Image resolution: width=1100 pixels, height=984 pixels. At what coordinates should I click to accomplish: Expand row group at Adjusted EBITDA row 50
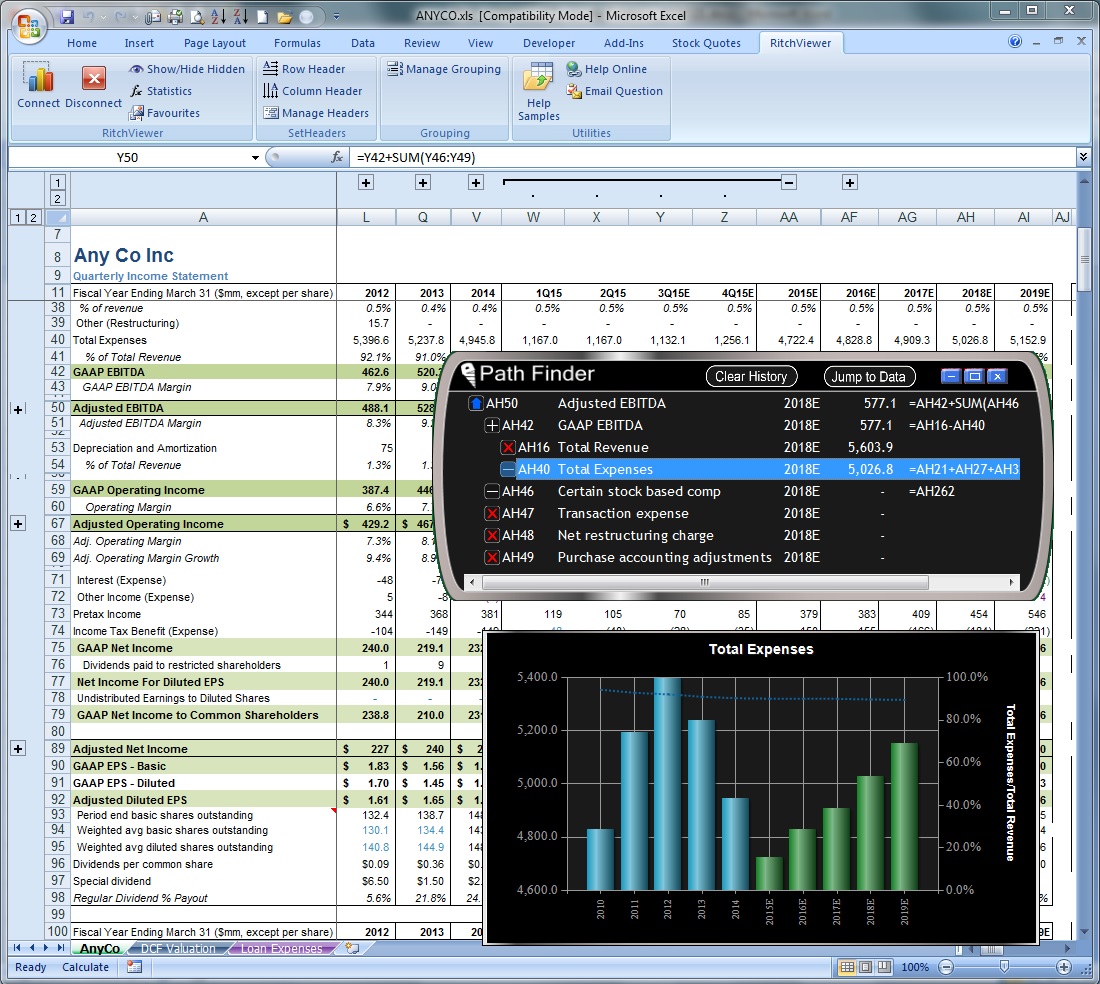pos(18,409)
